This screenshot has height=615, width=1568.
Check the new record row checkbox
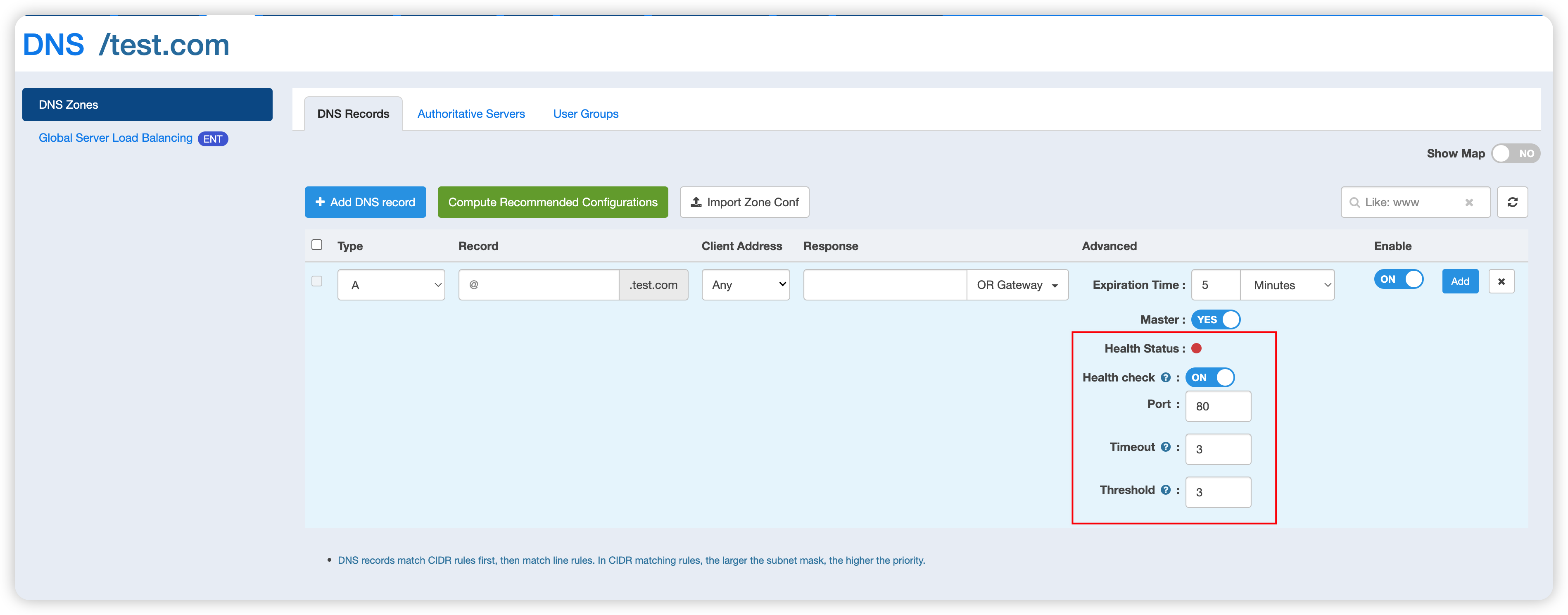pos(316,281)
